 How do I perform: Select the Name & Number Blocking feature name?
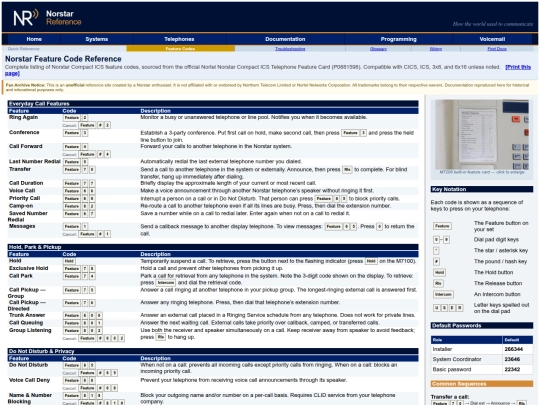(x=30, y=398)
